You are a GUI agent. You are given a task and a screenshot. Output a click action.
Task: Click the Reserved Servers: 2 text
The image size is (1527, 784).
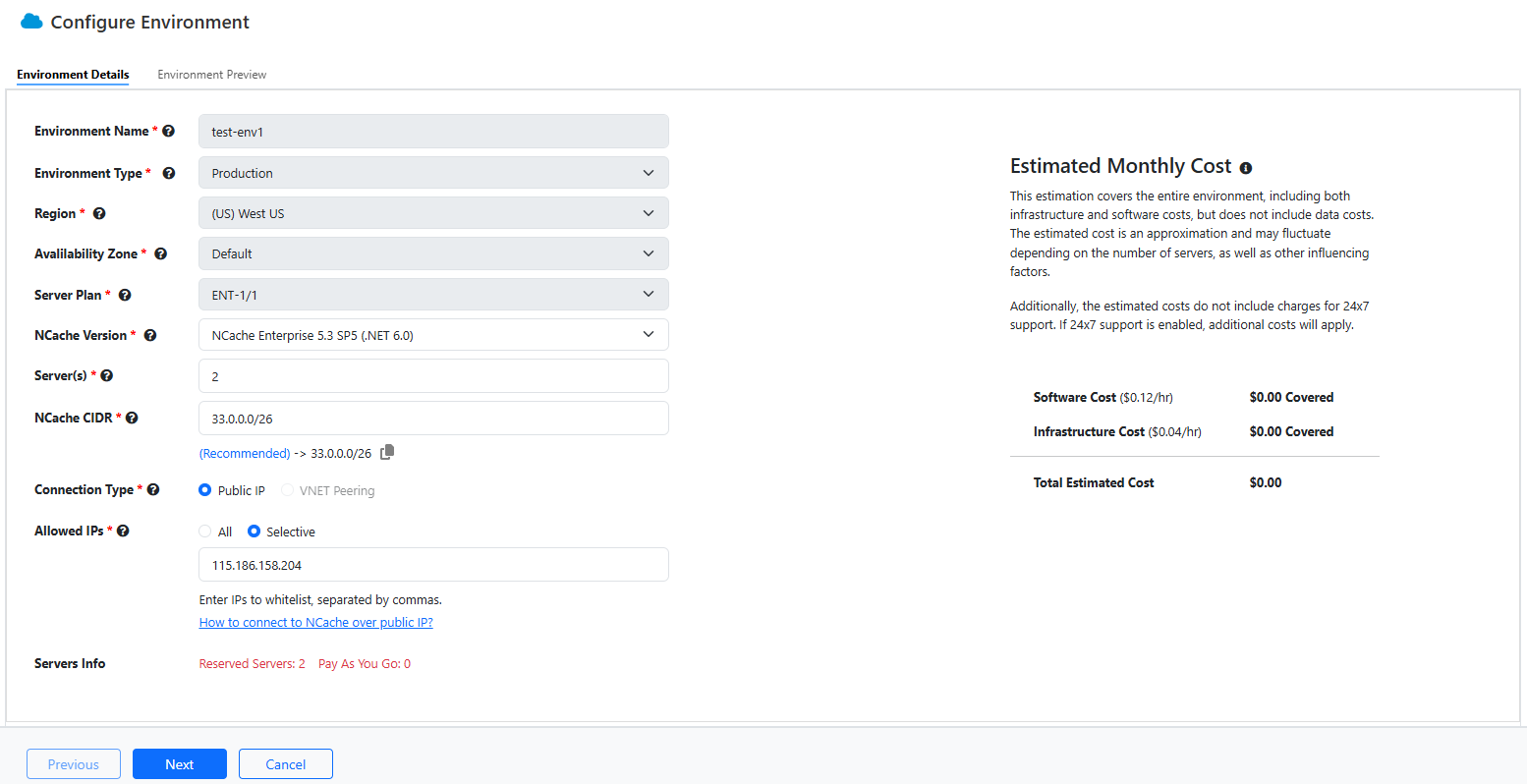tap(253, 664)
